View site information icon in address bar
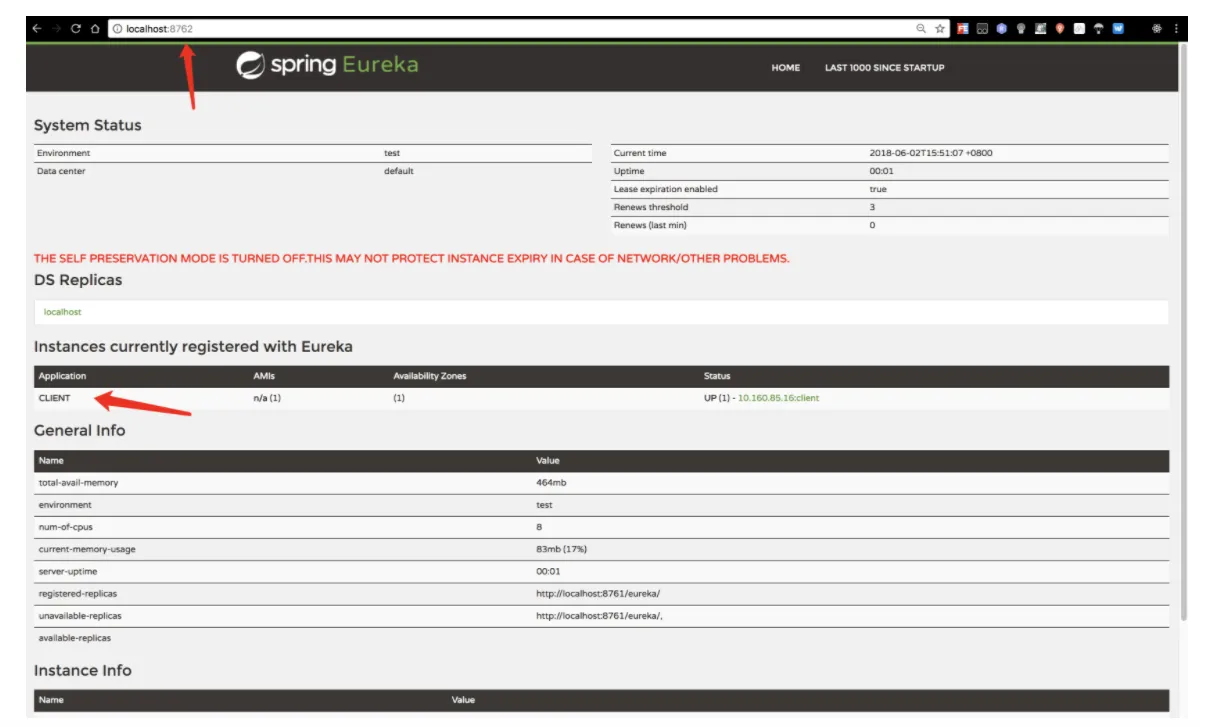1208x727 pixels. (x=117, y=29)
